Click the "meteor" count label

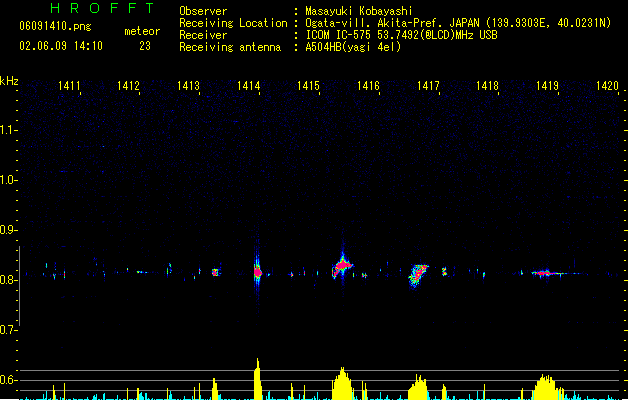pos(142,31)
